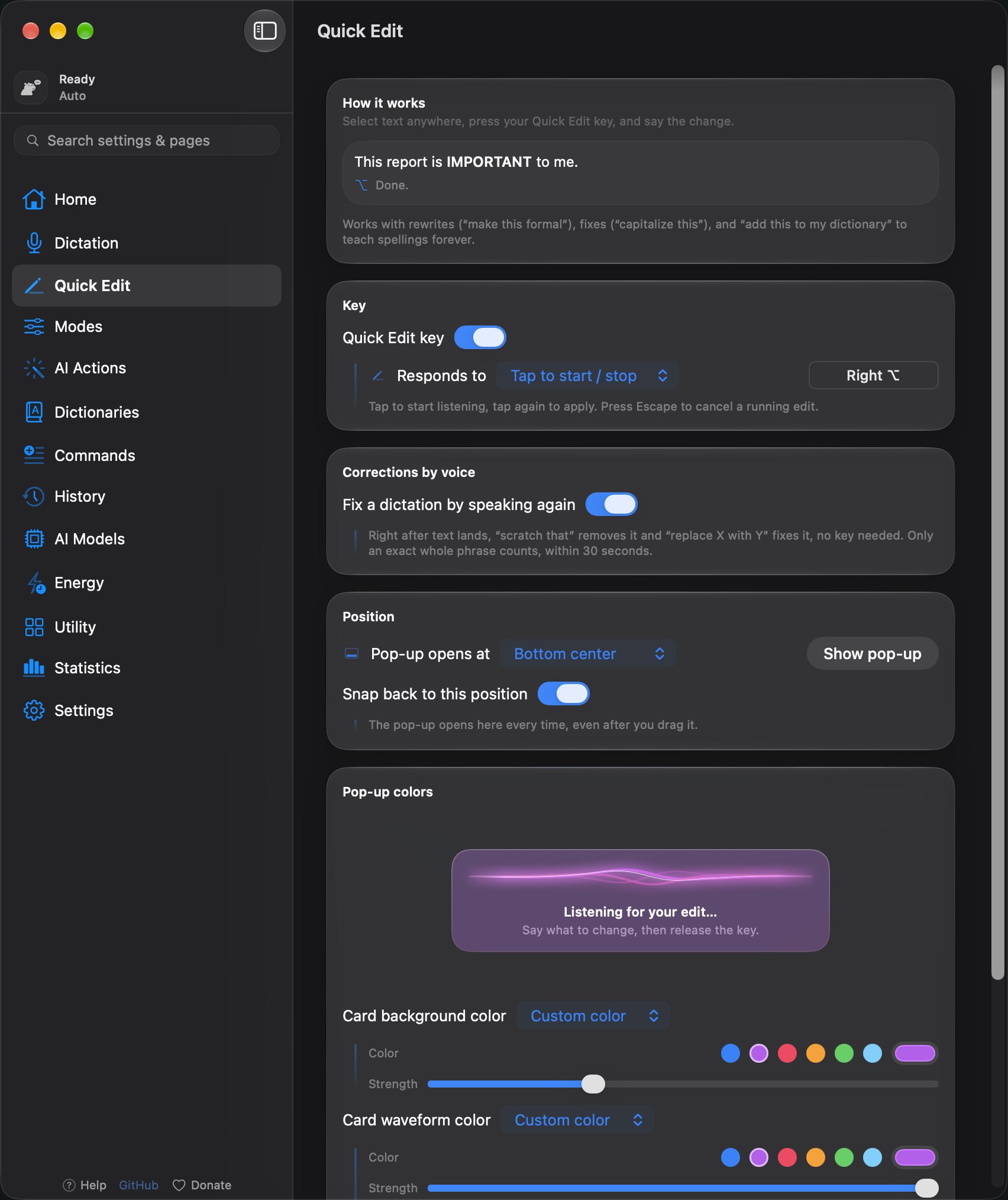The width and height of the screenshot is (1008, 1200).
Task: Click the vertical scrollbar on the right
Action: (x=998, y=522)
